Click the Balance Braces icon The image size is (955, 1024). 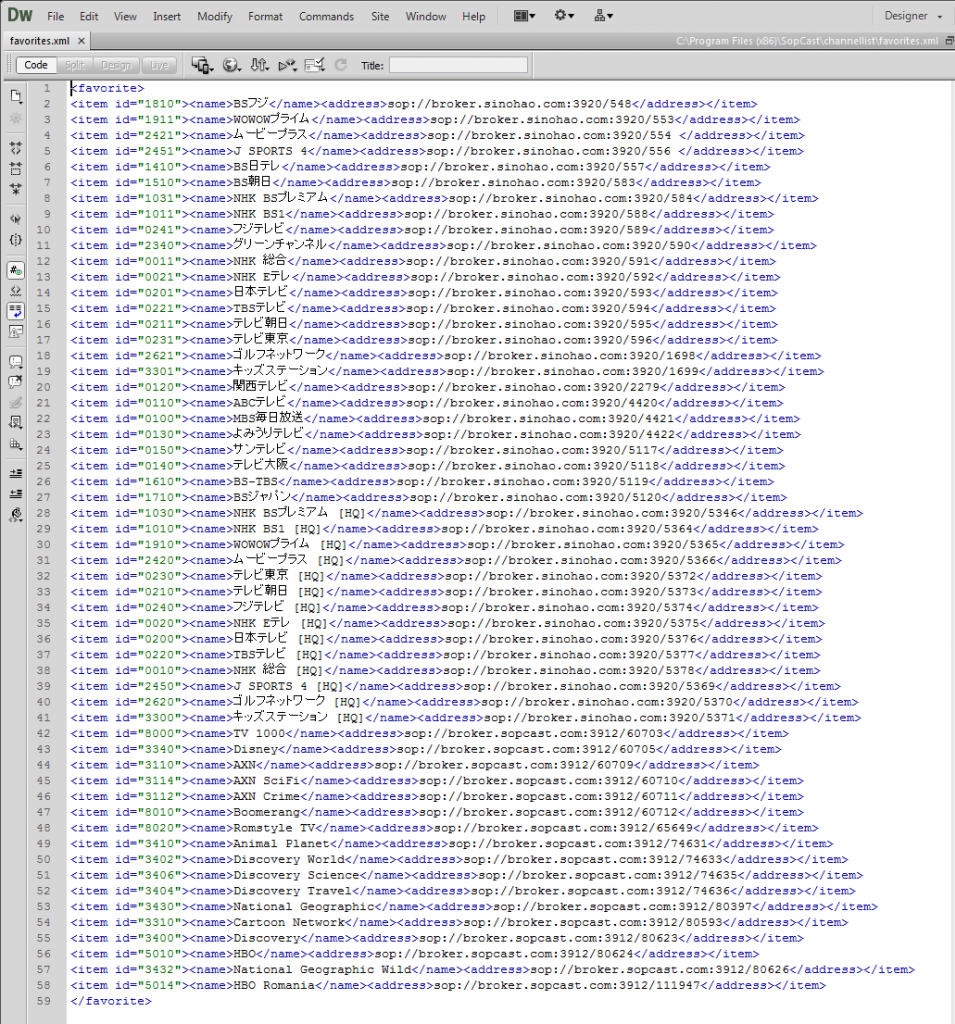pyautogui.click(x=16, y=240)
